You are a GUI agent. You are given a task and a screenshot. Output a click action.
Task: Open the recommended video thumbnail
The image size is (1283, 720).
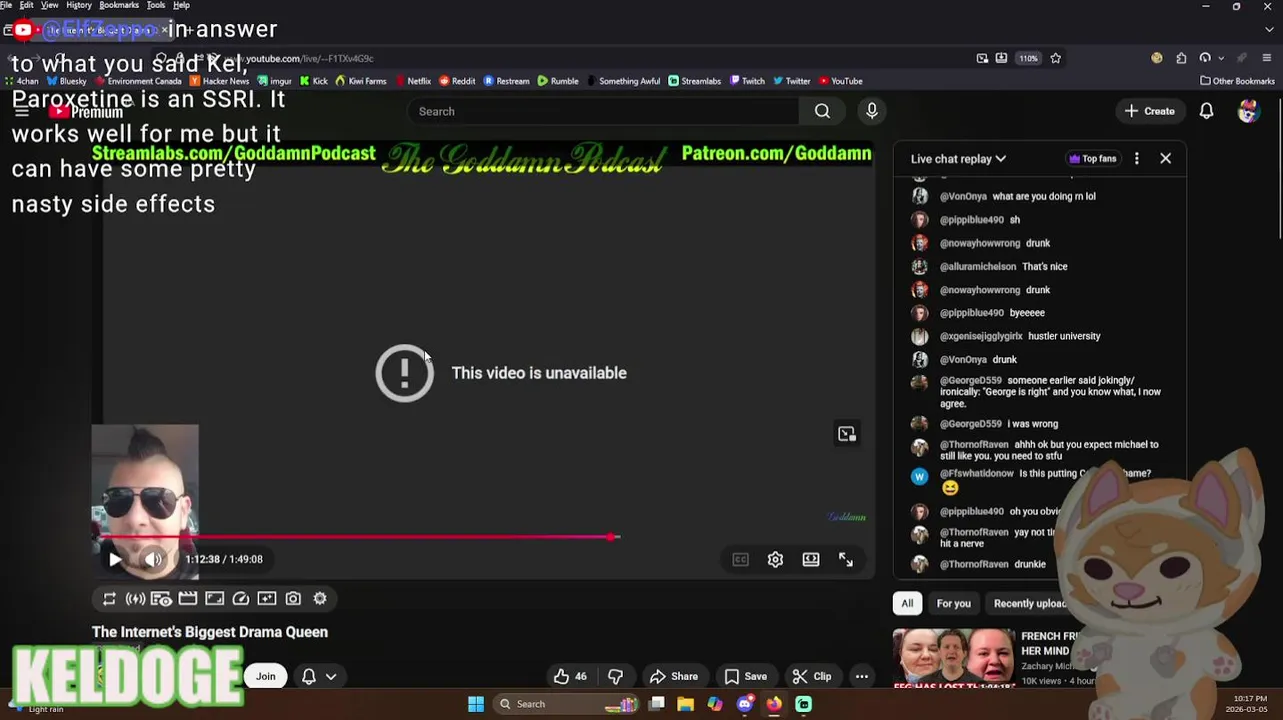953,657
